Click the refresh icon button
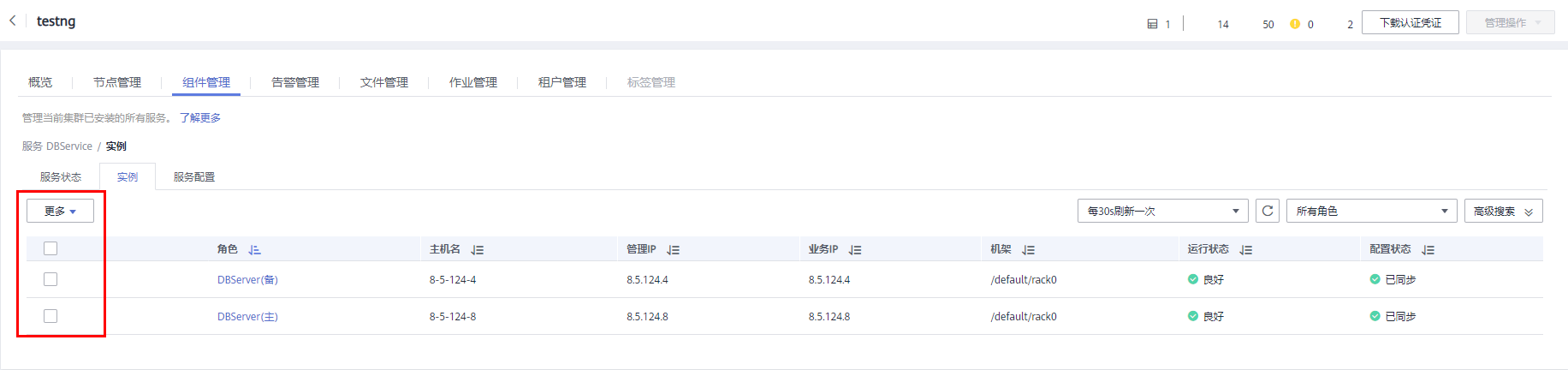 click(x=1268, y=211)
